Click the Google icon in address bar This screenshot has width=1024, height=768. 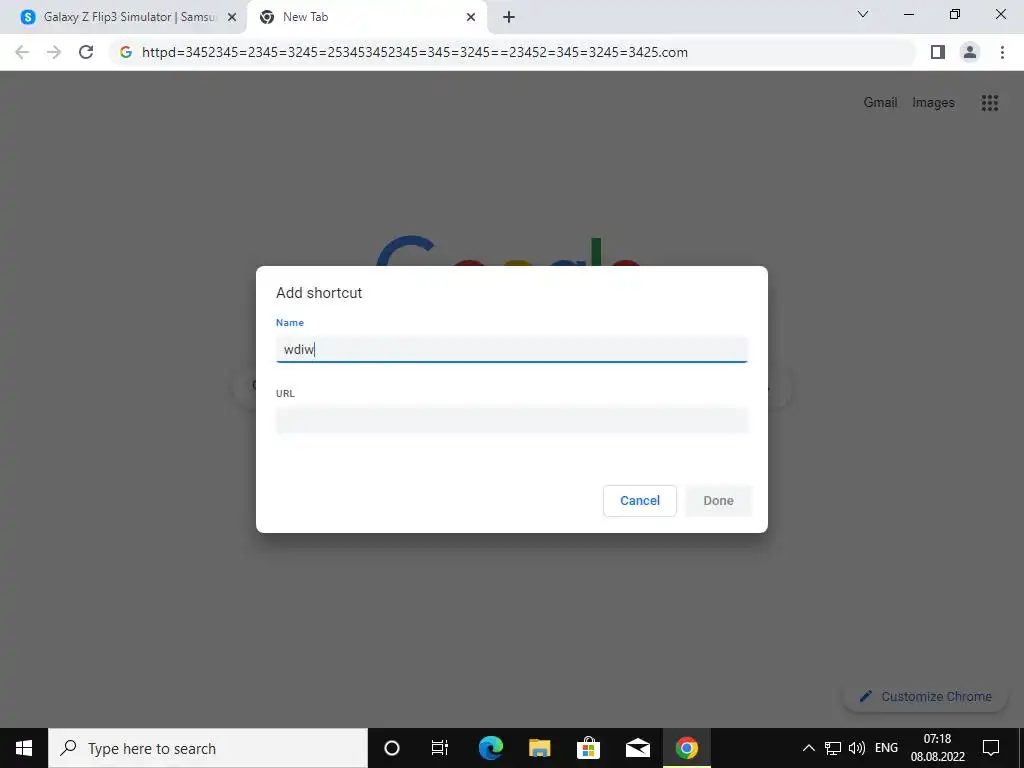pyautogui.click(x=126, y=52)
